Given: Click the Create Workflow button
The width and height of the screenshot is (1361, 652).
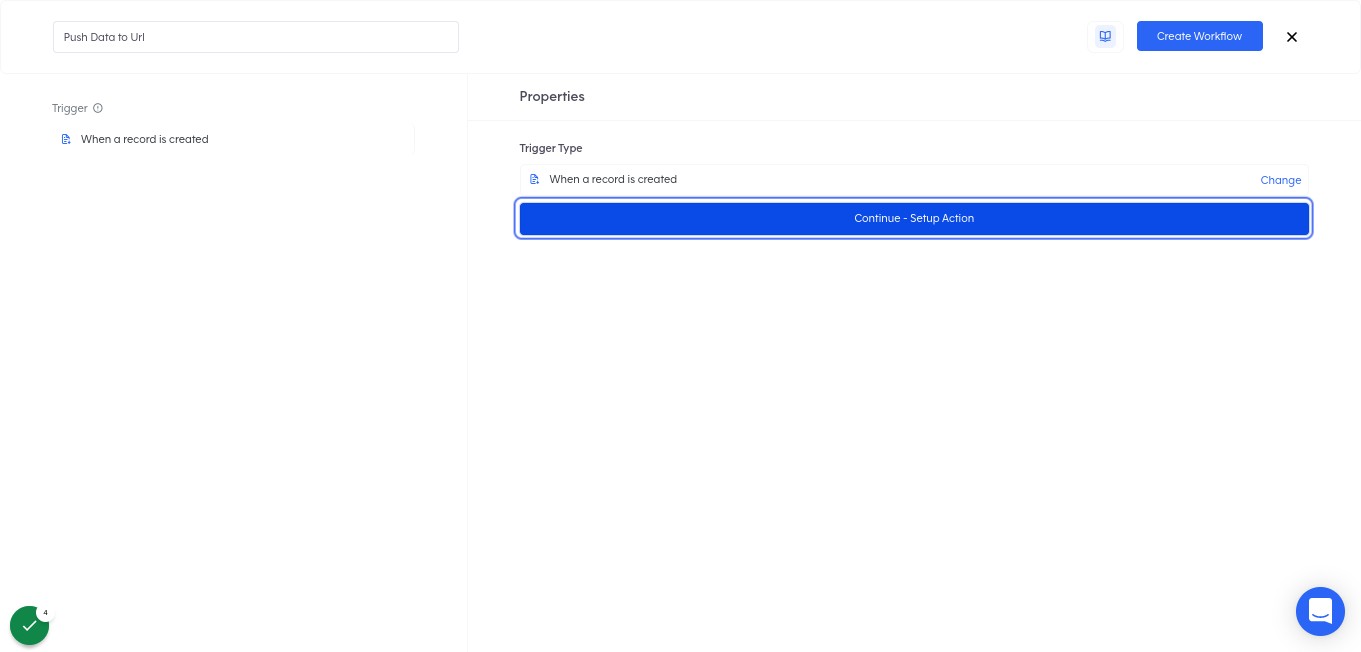Looking at the screenshot, I should click(1199, 36).
